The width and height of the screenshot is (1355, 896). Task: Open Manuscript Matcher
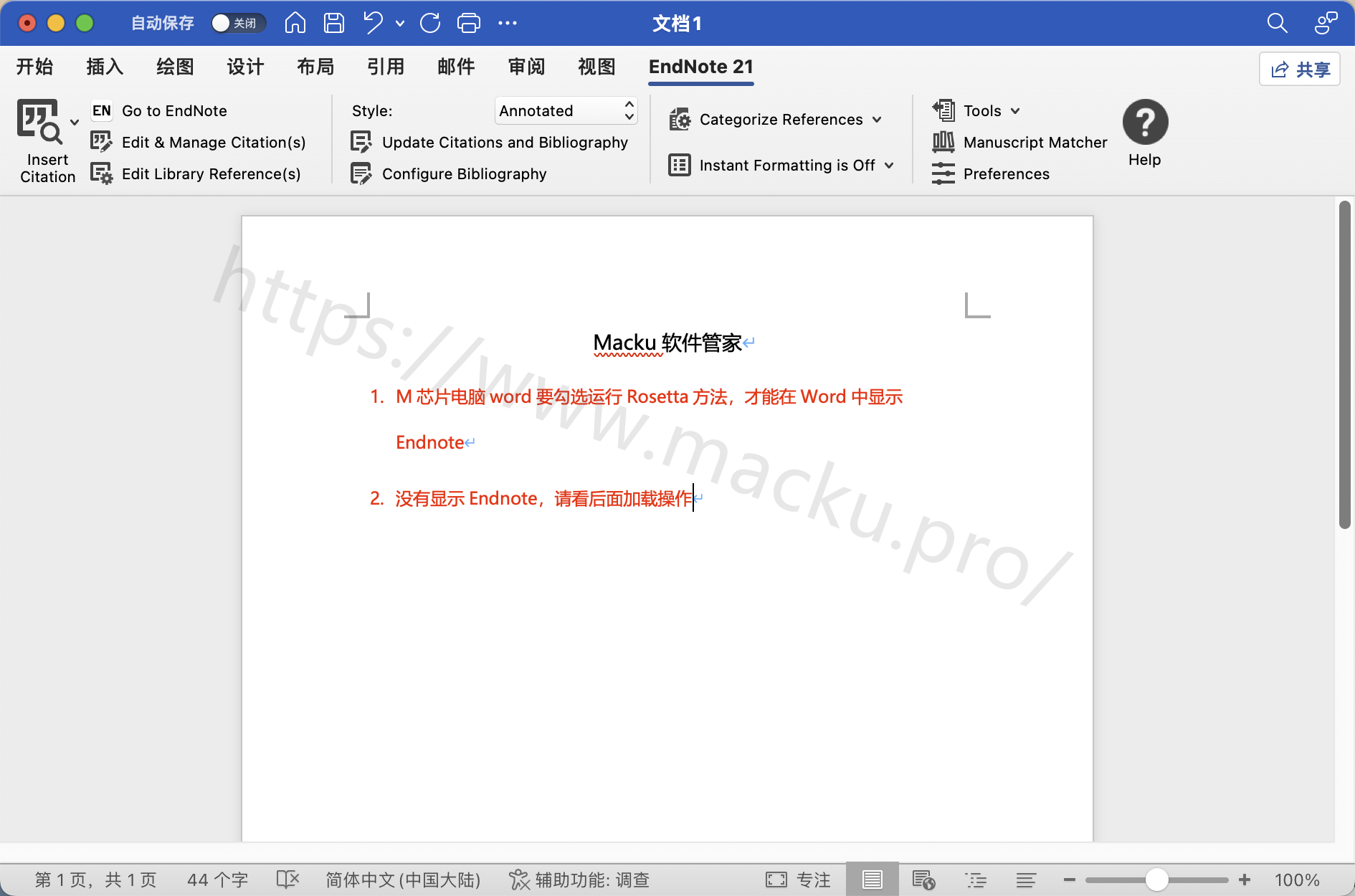coord(1019,142)
